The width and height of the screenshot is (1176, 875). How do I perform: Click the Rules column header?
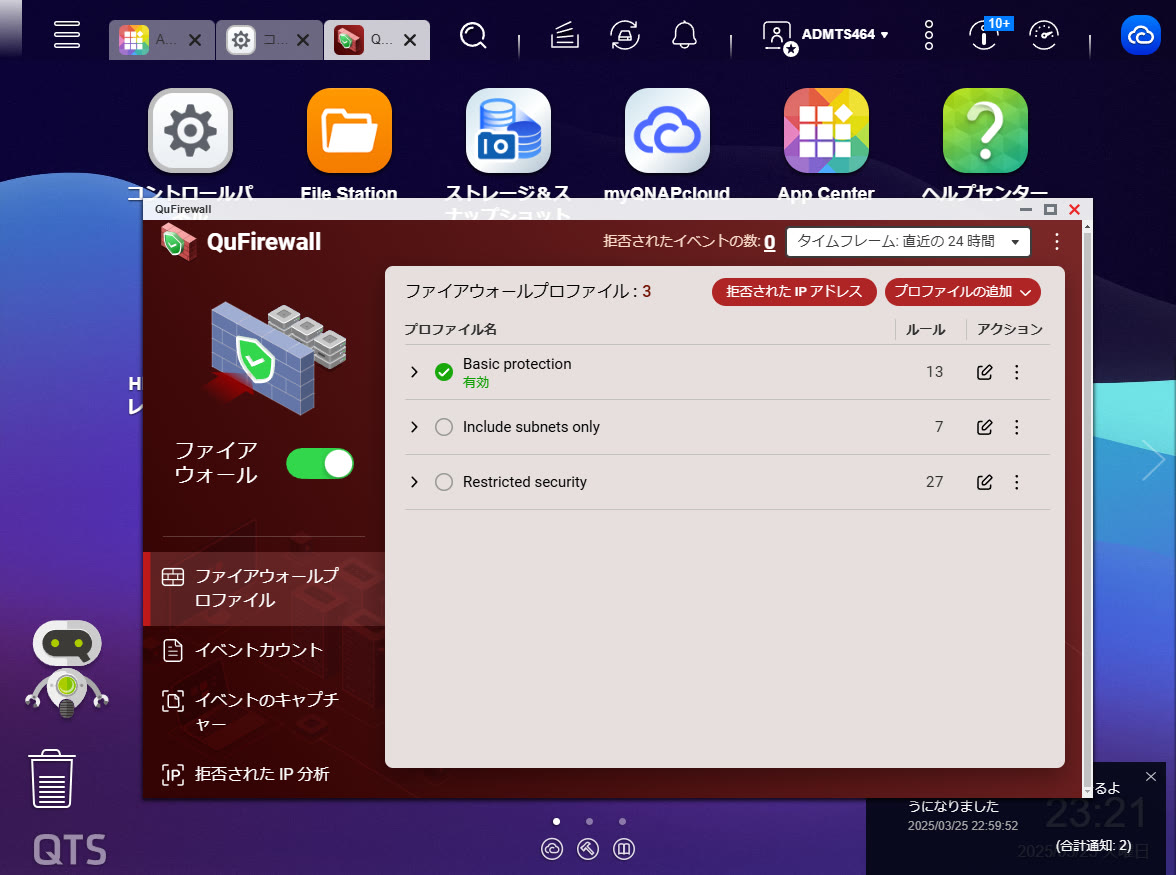coord(926,330)
